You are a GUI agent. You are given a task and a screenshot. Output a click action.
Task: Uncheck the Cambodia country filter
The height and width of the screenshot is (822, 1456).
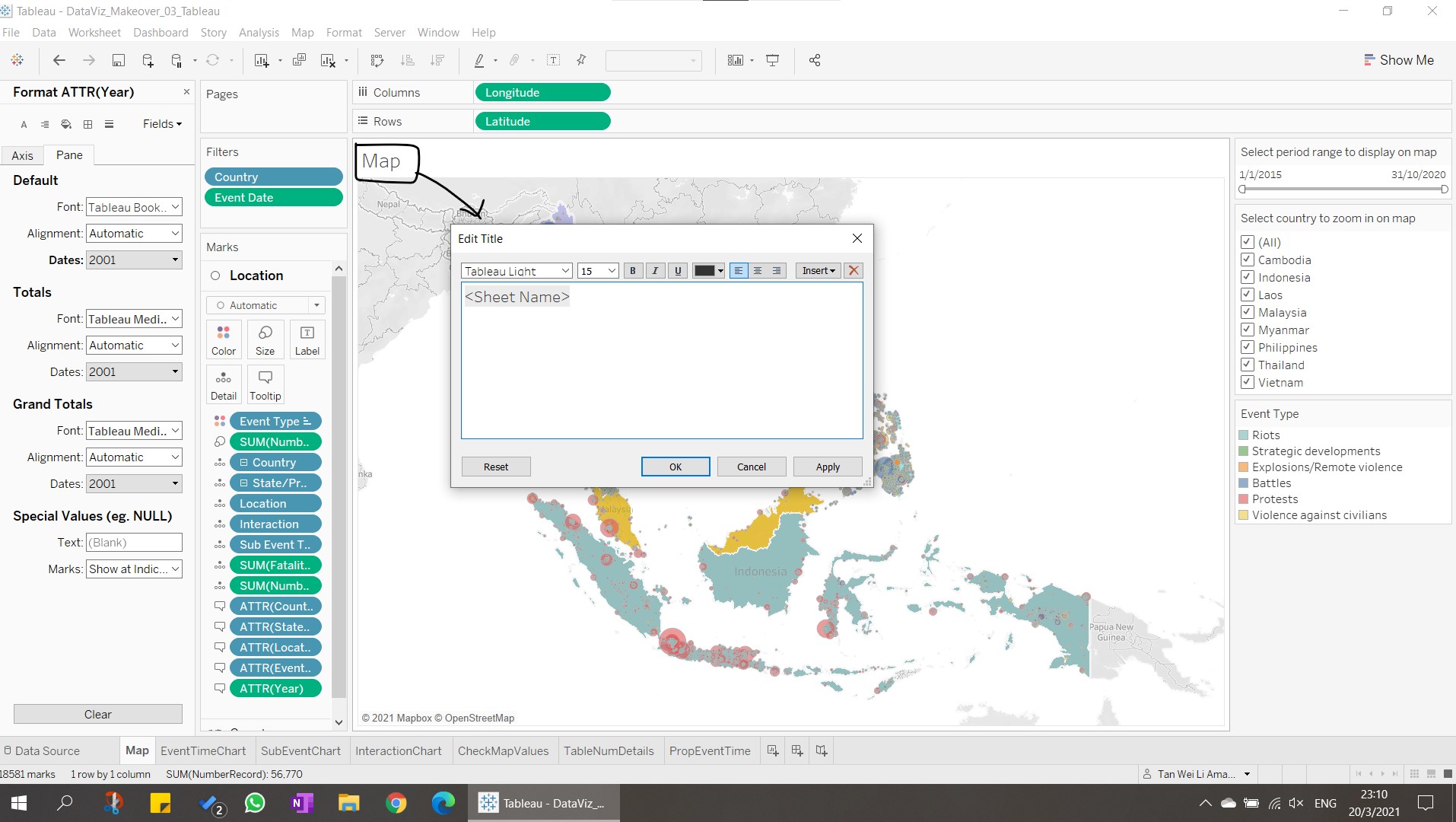click(1248, 260)
